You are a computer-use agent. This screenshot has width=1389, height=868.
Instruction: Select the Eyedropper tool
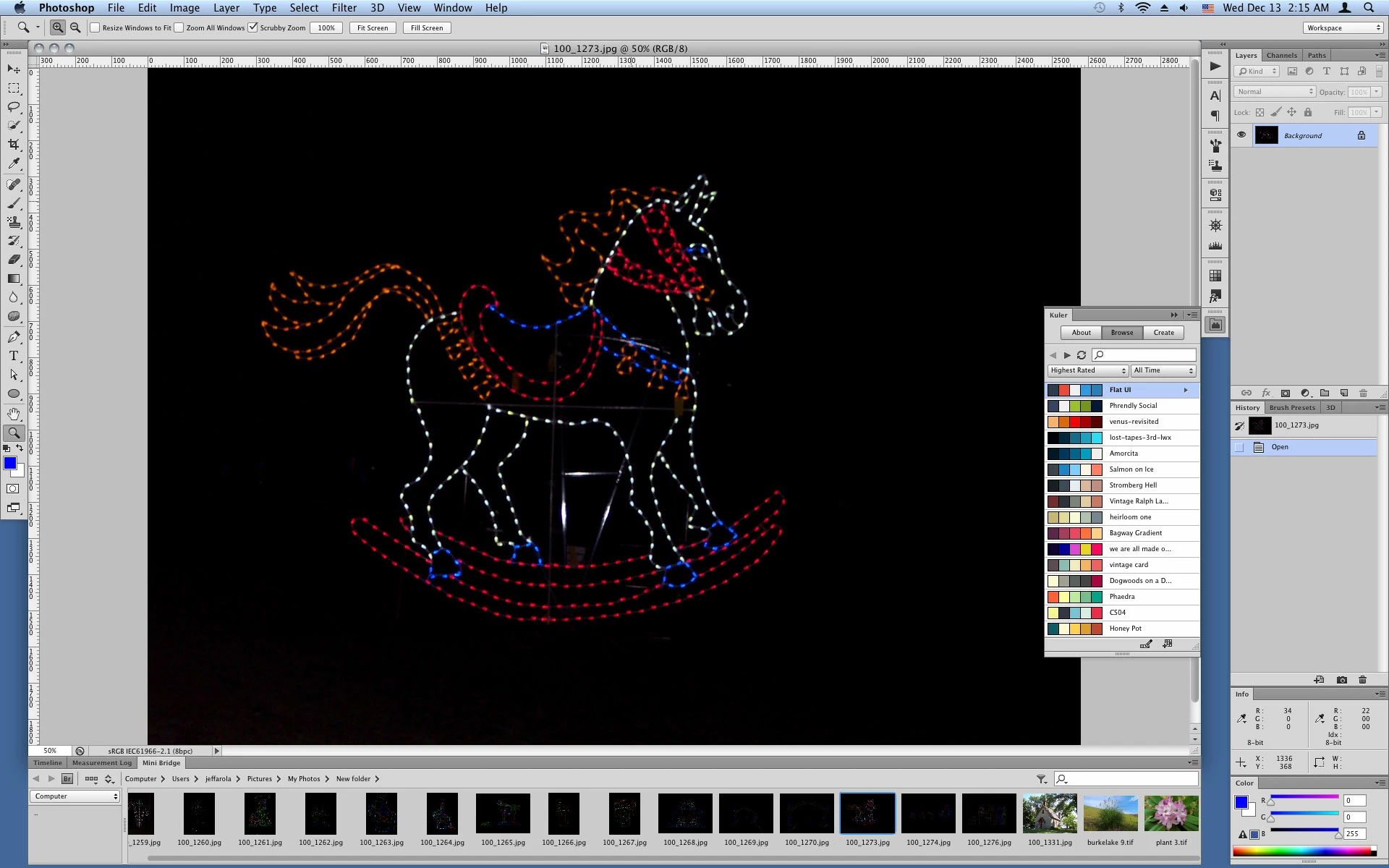(x=14, y=163)
